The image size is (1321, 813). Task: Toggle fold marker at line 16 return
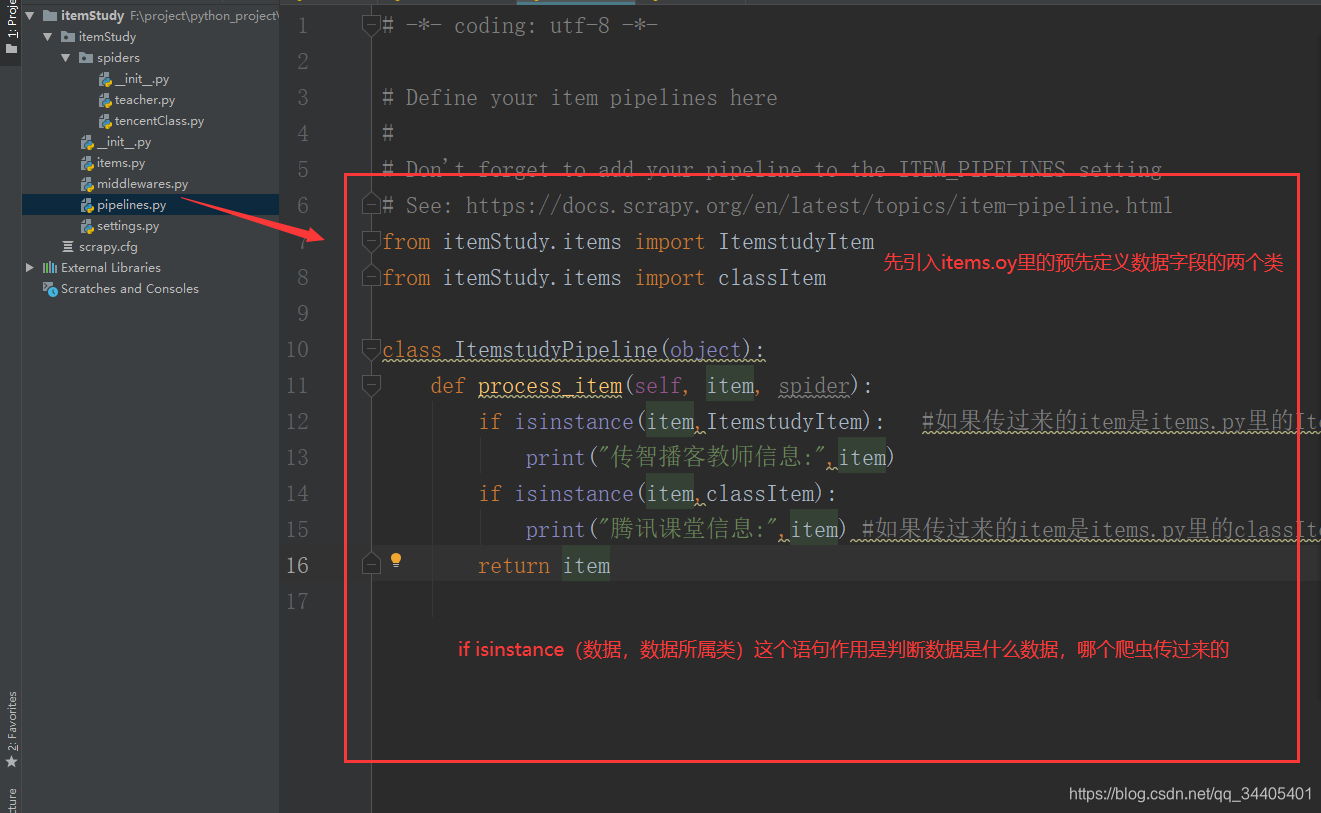(x=371, y=565)
